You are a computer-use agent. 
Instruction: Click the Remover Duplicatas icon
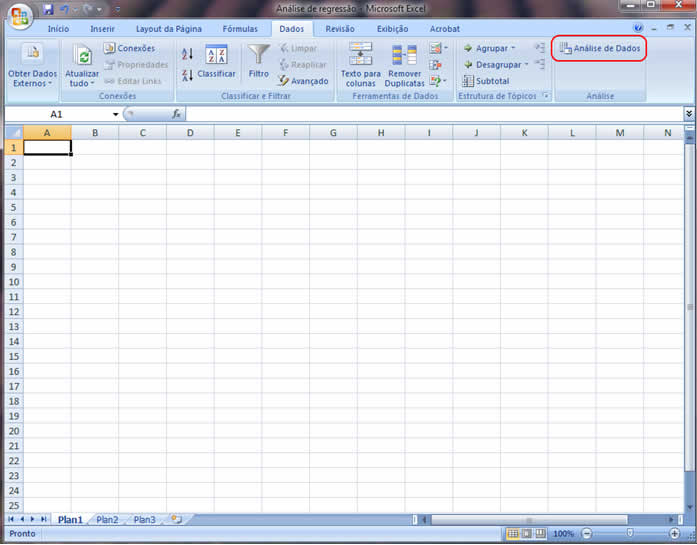point(405,54)
